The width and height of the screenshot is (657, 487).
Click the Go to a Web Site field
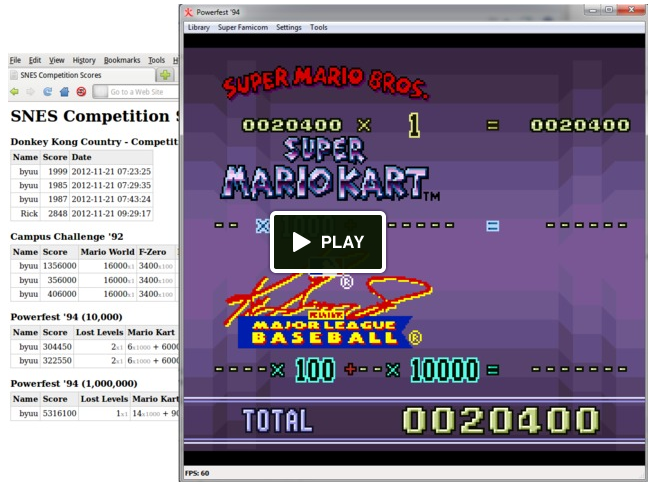[x=136, y=92]
